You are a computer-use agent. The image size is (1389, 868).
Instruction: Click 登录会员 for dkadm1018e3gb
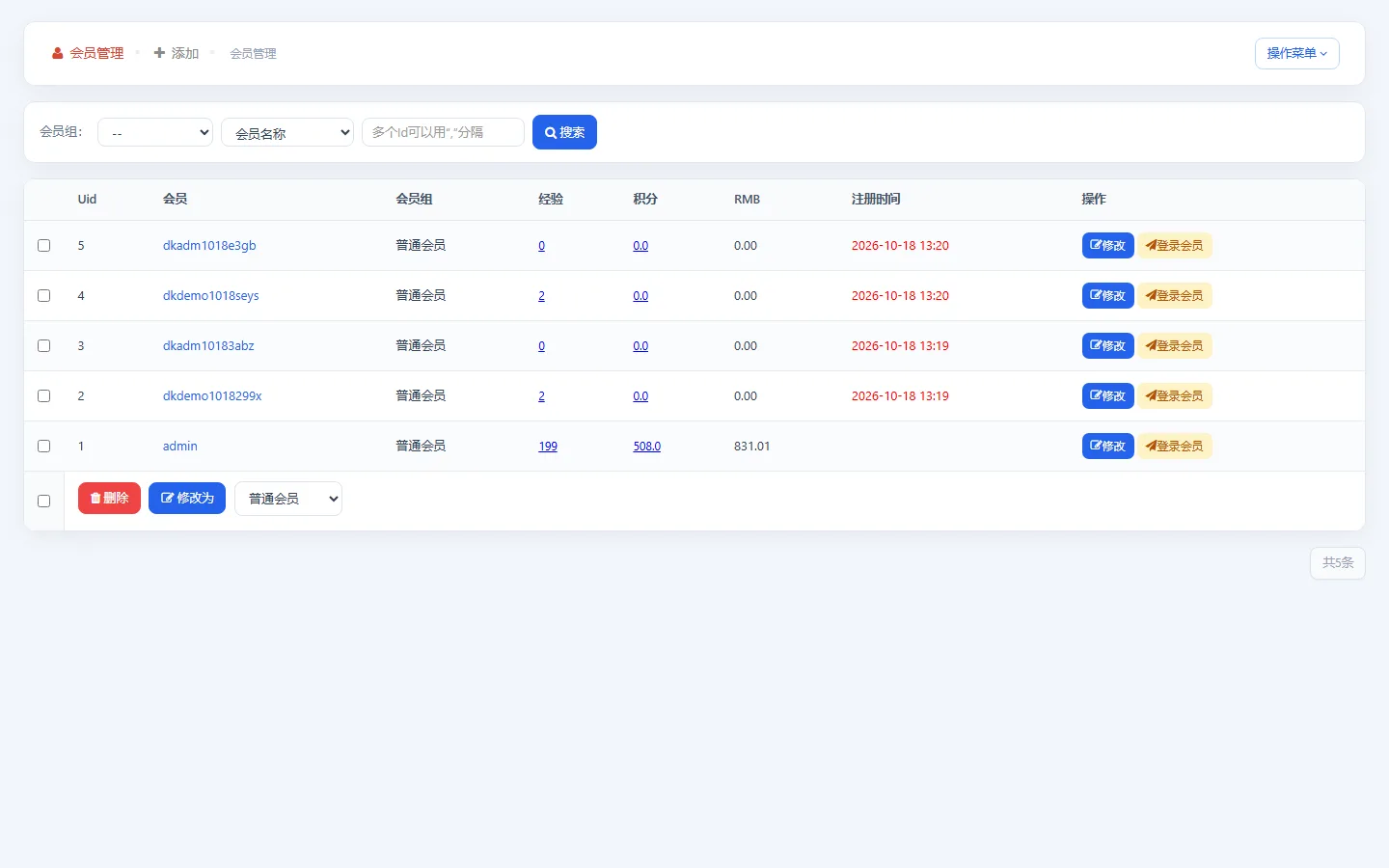click(x=1175, y=246)
